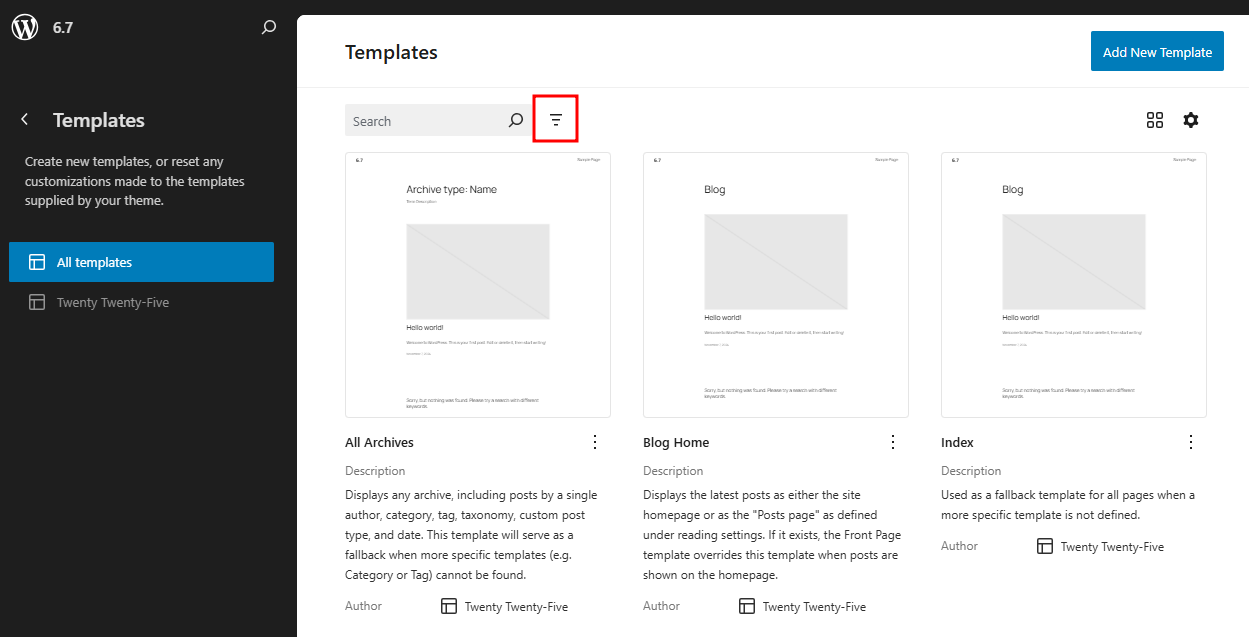Screen dimensions: 1249x637
Task: Click the grid icon beside All templates
Action: [37, 261]
